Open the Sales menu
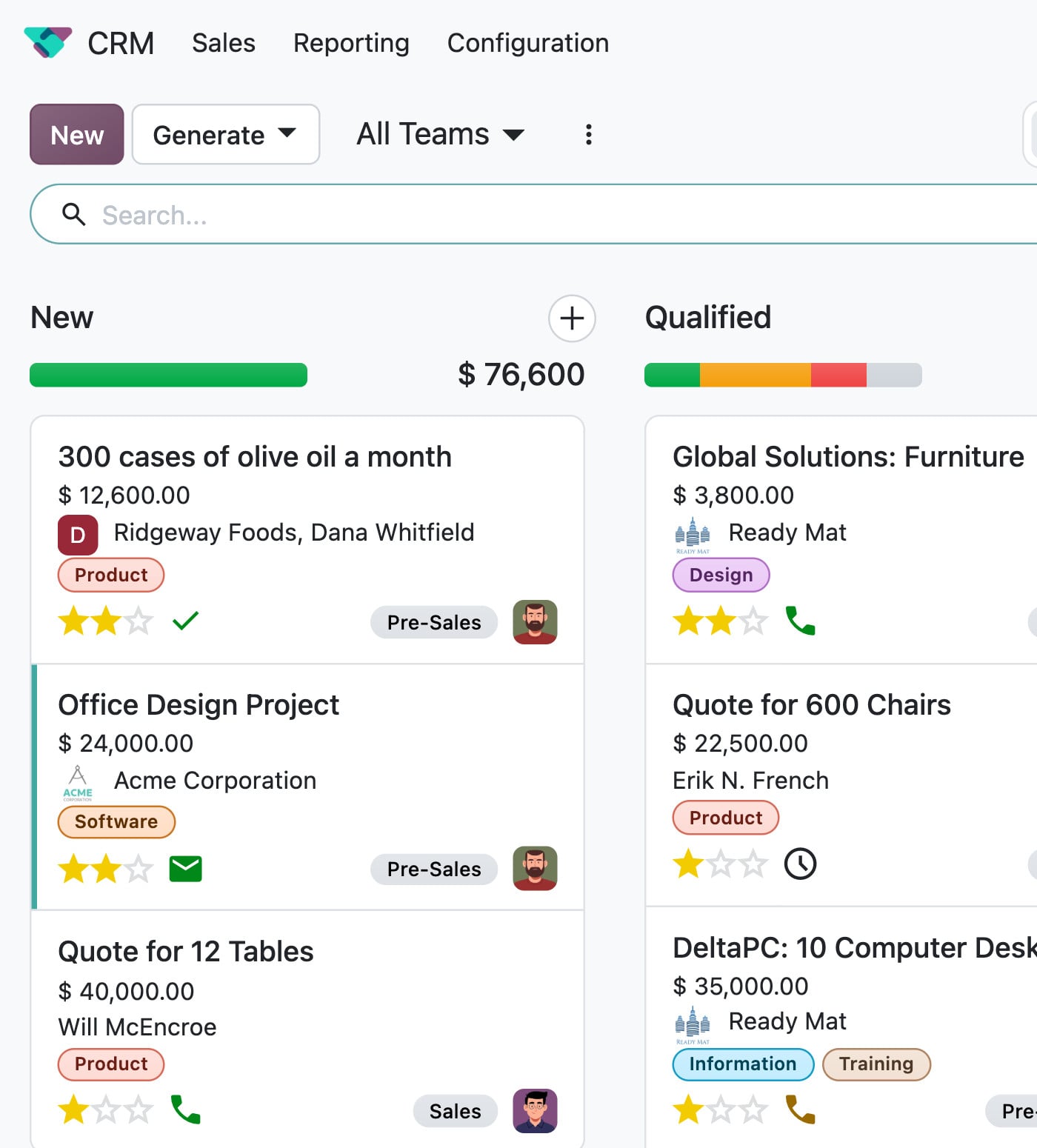Viewport: 1037px width, 1148px height. pos(224,43)
